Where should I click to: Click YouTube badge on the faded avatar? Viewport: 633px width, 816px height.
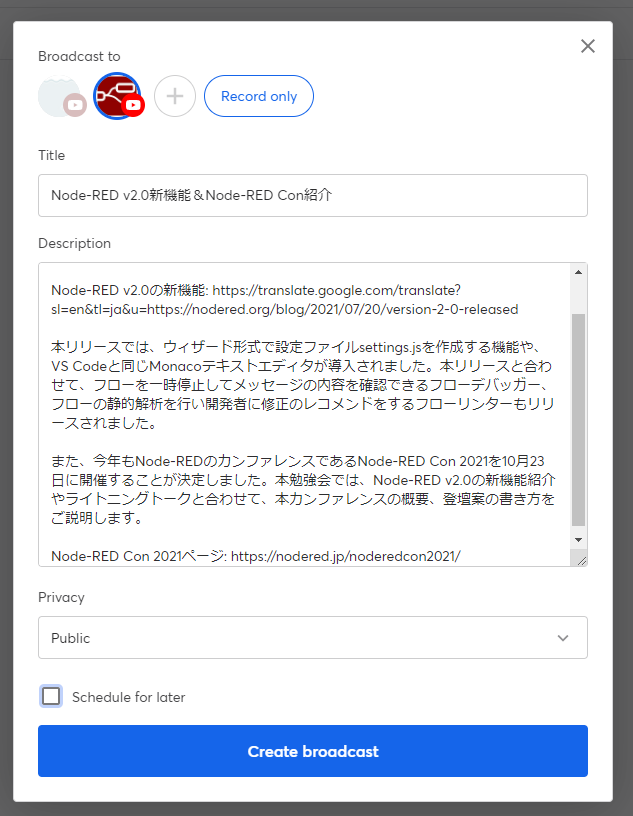click(74, 105)
